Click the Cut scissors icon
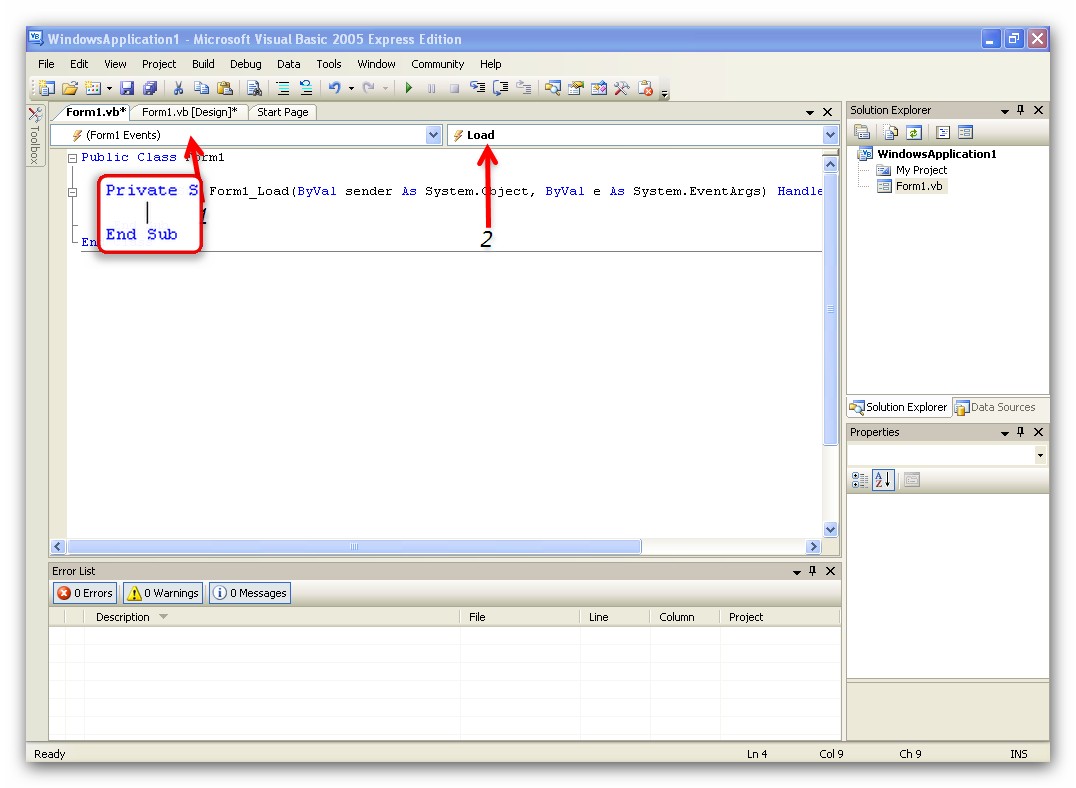Image resolution: width=1076 pixels, height=788 pixels. click(x=178, y=88)
